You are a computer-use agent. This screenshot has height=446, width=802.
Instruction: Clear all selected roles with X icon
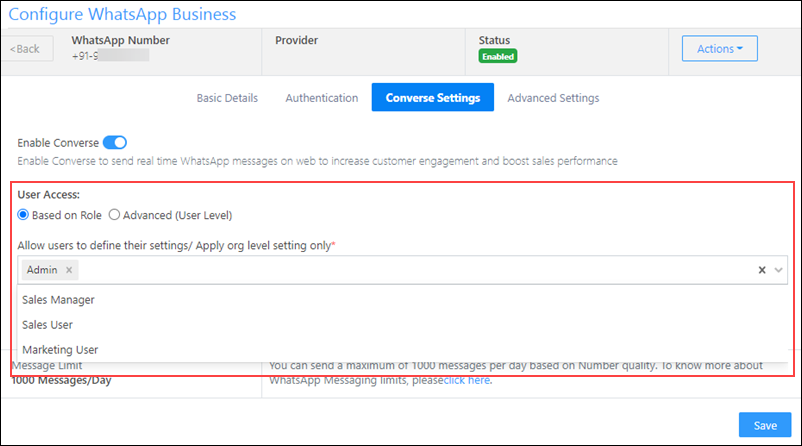[x=762, y=270]
